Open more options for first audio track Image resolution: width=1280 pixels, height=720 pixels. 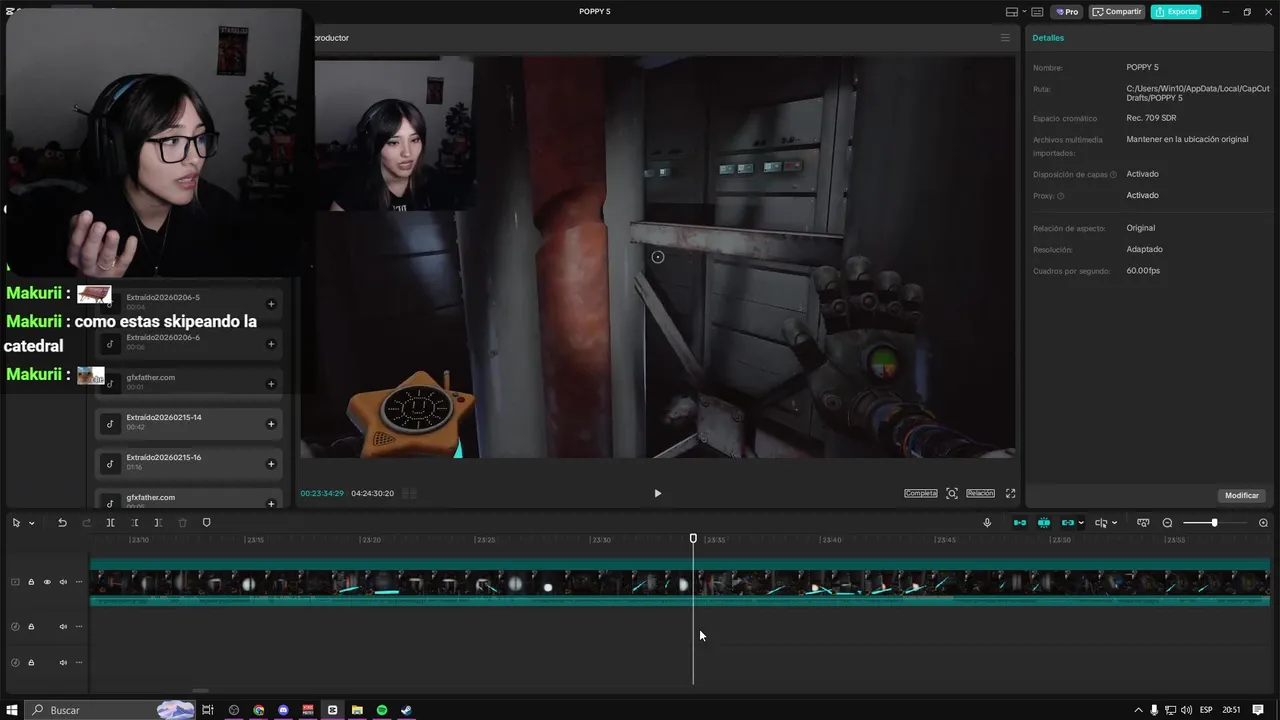79,627
